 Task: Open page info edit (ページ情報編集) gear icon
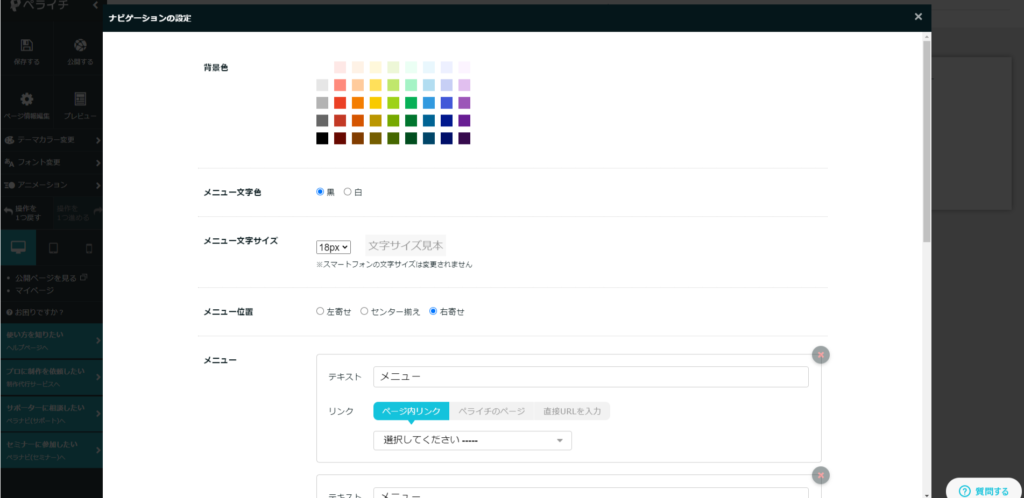pos(26,99)
